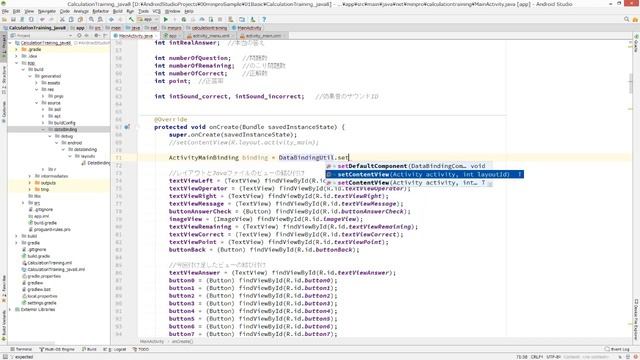The width and height of the screenshot is (640, 360).
Task: Click the override gutter icon beside onCreate
Action: coord(127,127)
